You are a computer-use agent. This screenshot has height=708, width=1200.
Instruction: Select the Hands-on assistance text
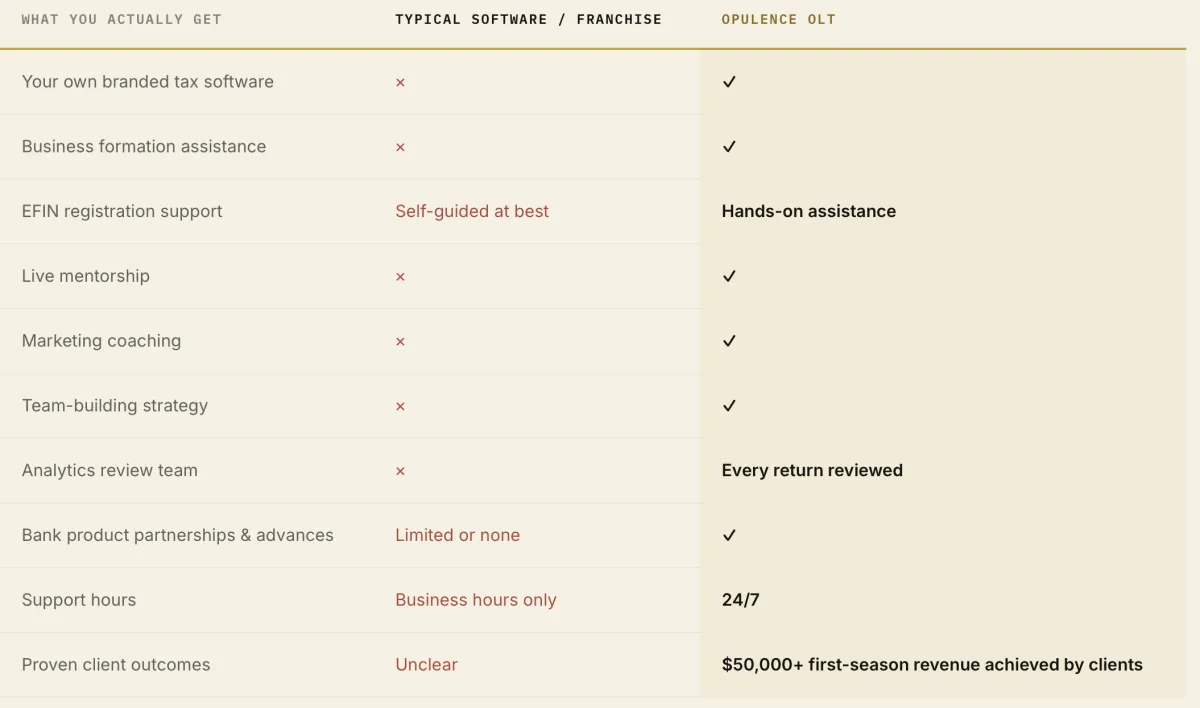pyautogui.click(x=809, y=211)
